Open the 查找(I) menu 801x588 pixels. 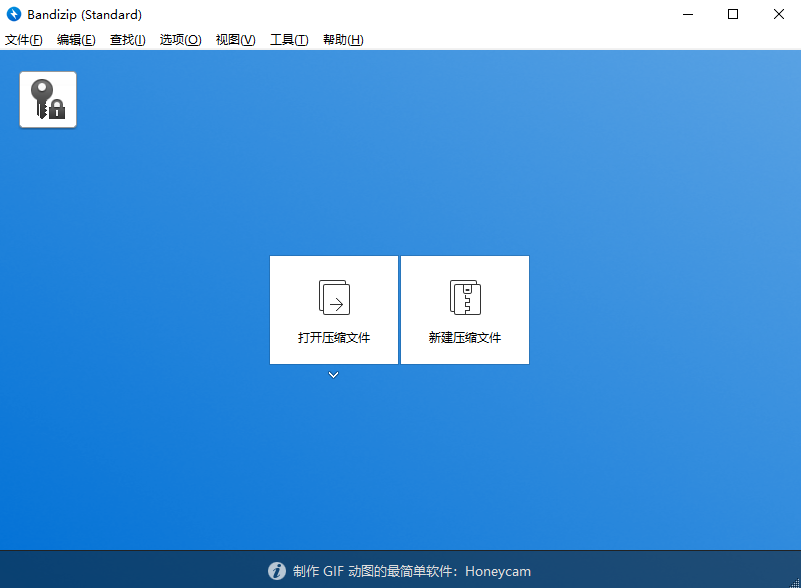pos(127,39)
